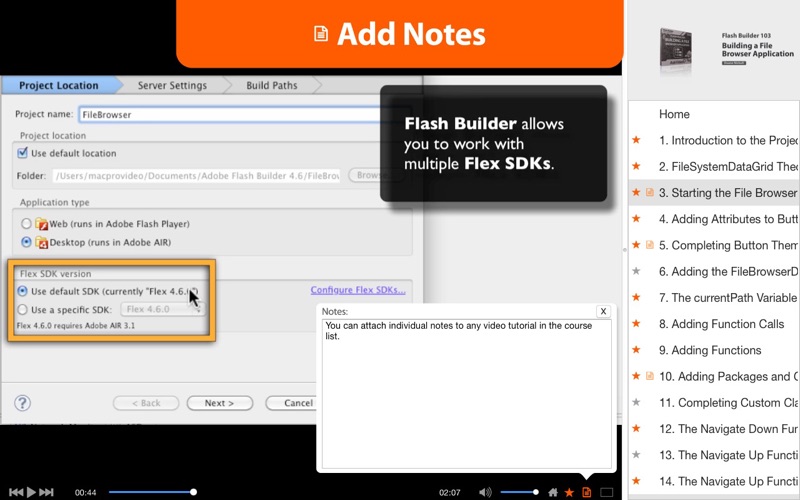Screen dimensions: 800x500
Task: Click the star beside 9. Adding Functions
Action: tap(636, 350)
